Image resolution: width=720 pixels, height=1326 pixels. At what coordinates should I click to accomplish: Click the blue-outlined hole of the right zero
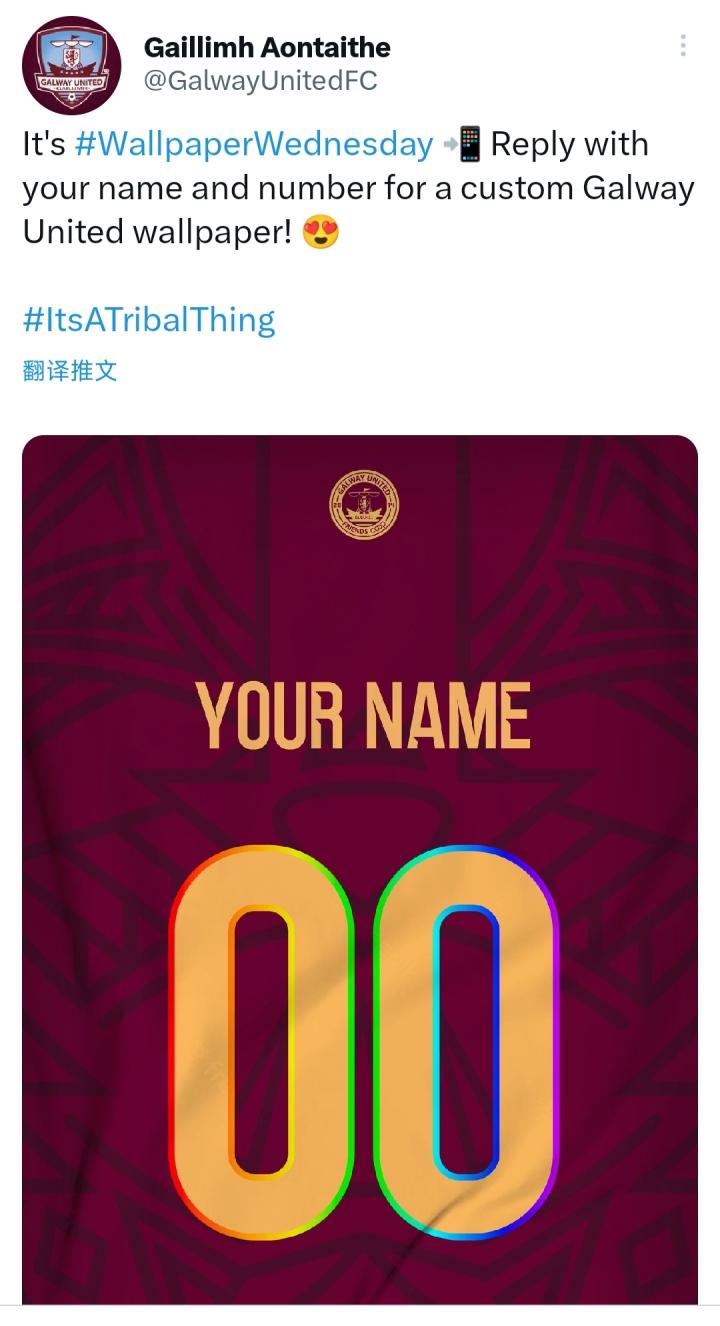tap(466, 1042)
